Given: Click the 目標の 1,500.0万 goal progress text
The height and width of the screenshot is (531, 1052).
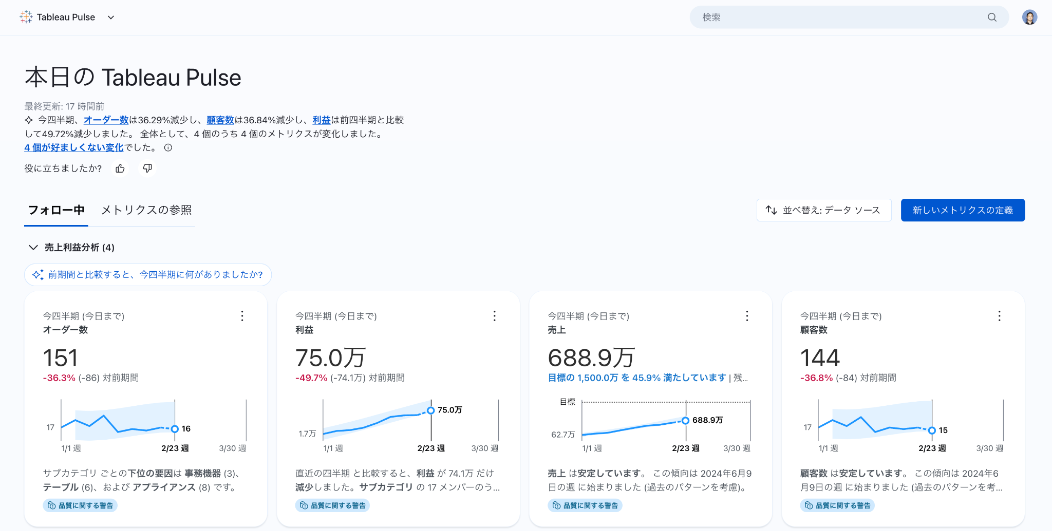Looking at the screenshot, I should pyautogui.click(x=637, y=378).
